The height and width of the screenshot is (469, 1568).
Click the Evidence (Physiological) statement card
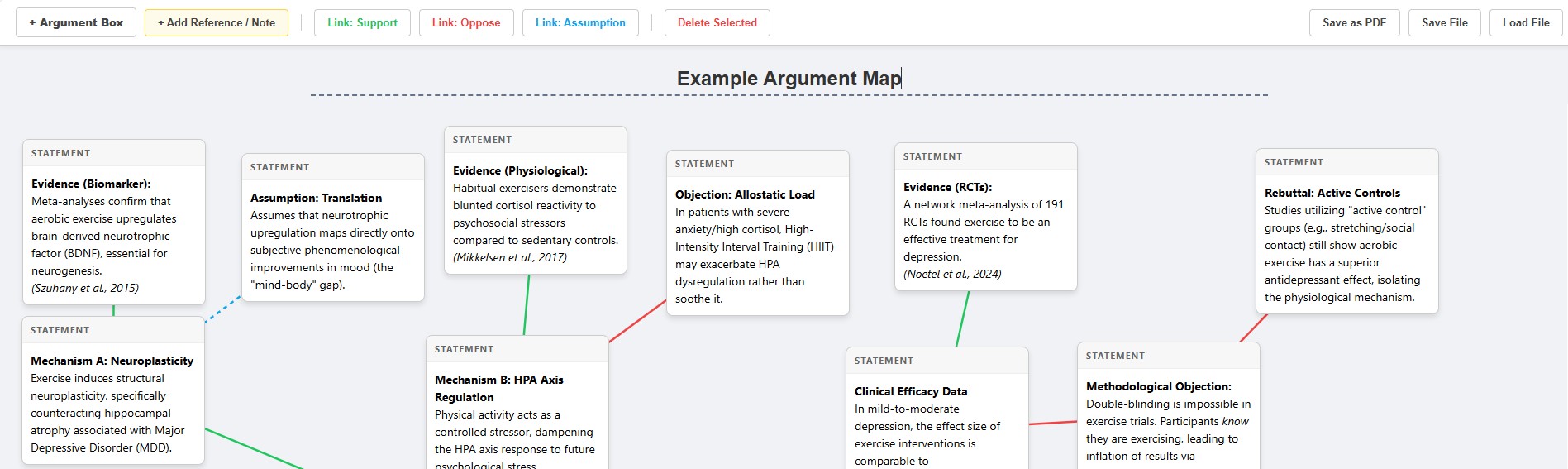click(x=535, y=213)
